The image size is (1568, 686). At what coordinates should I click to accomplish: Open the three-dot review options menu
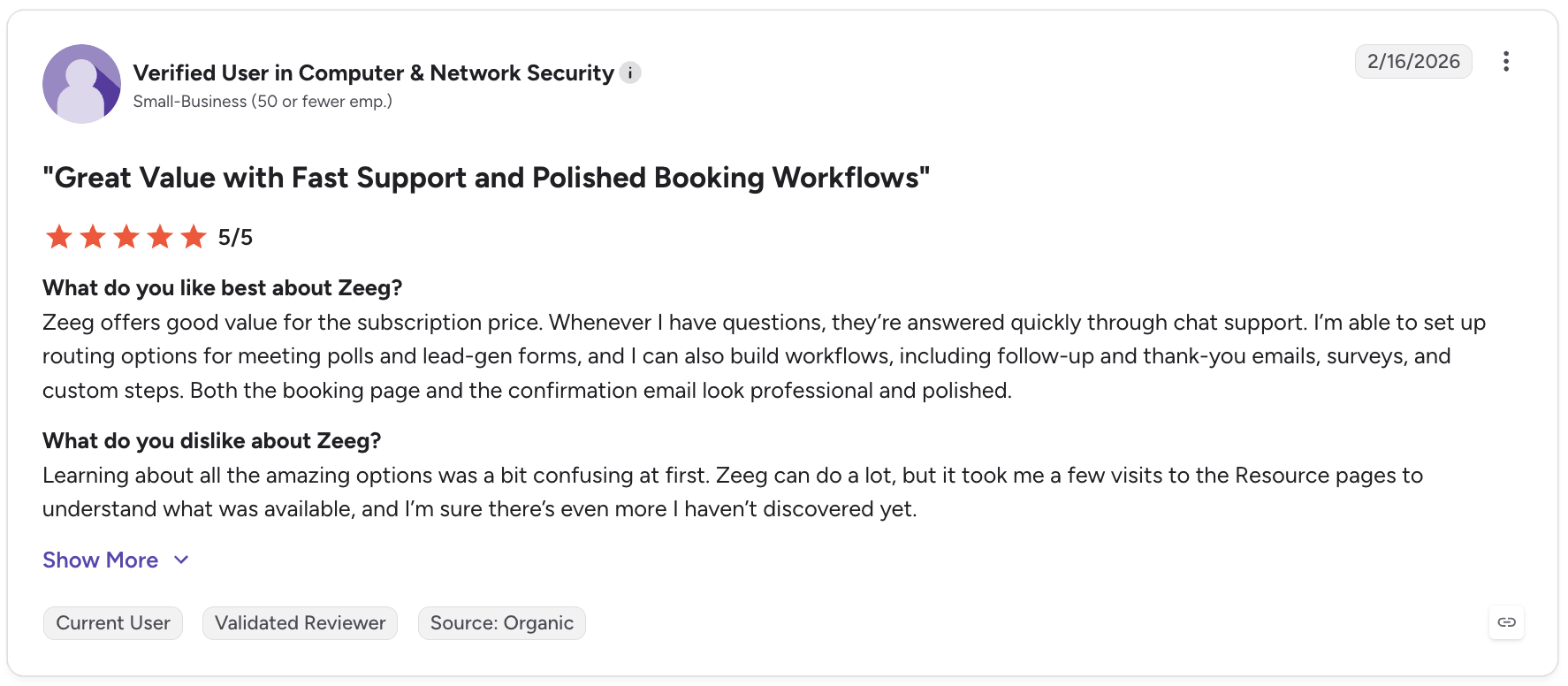(x=1506, y=61)
